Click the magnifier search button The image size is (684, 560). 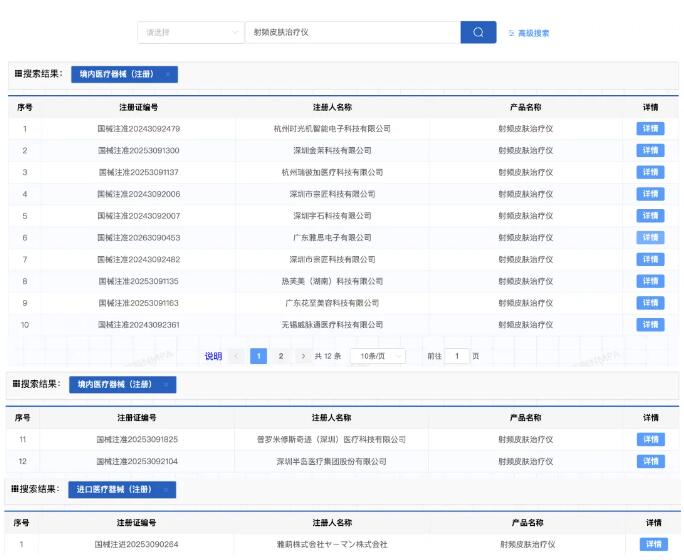coord(478,32)
